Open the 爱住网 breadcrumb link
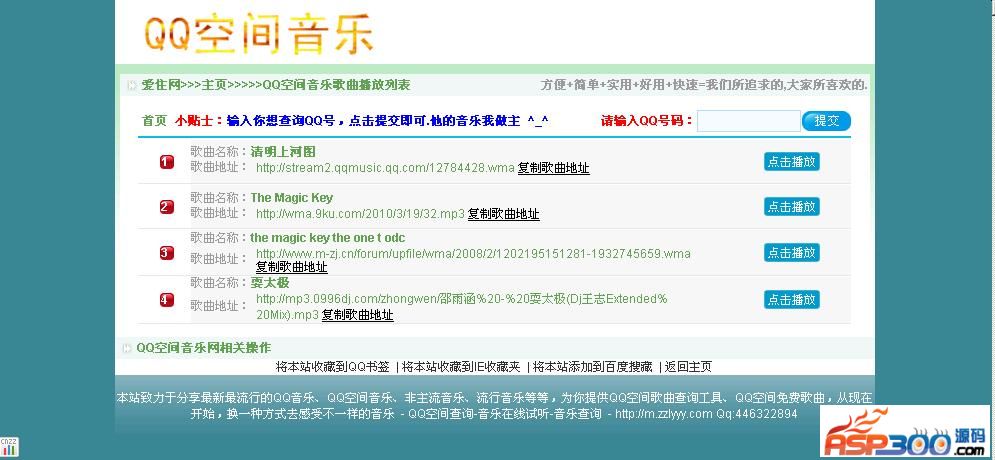This screenshot has height=460, width=995. pyautogui.click(x=161, y=85)
